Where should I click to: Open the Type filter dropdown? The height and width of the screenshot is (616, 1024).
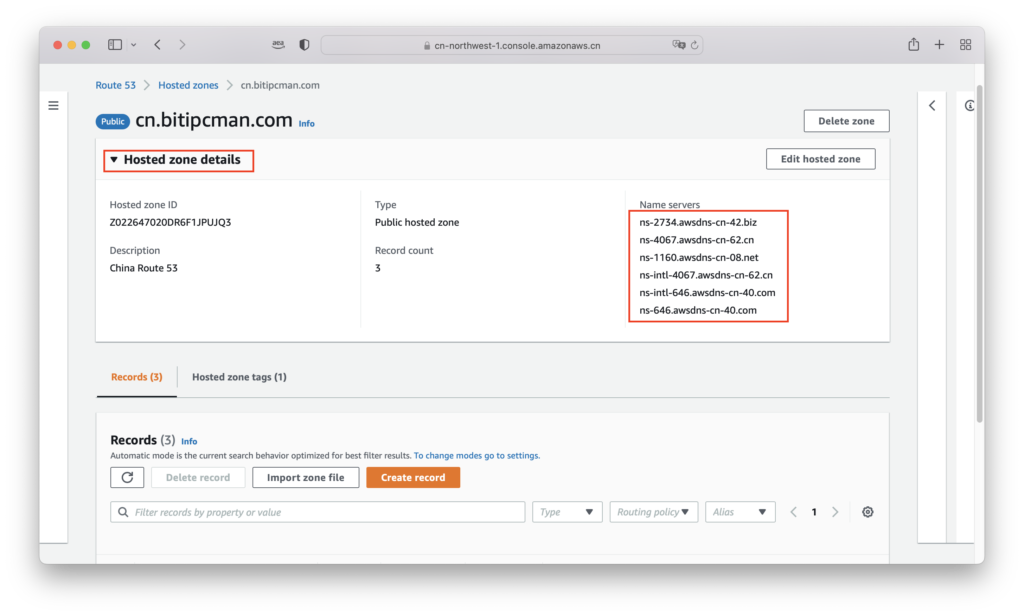[567, 512]
